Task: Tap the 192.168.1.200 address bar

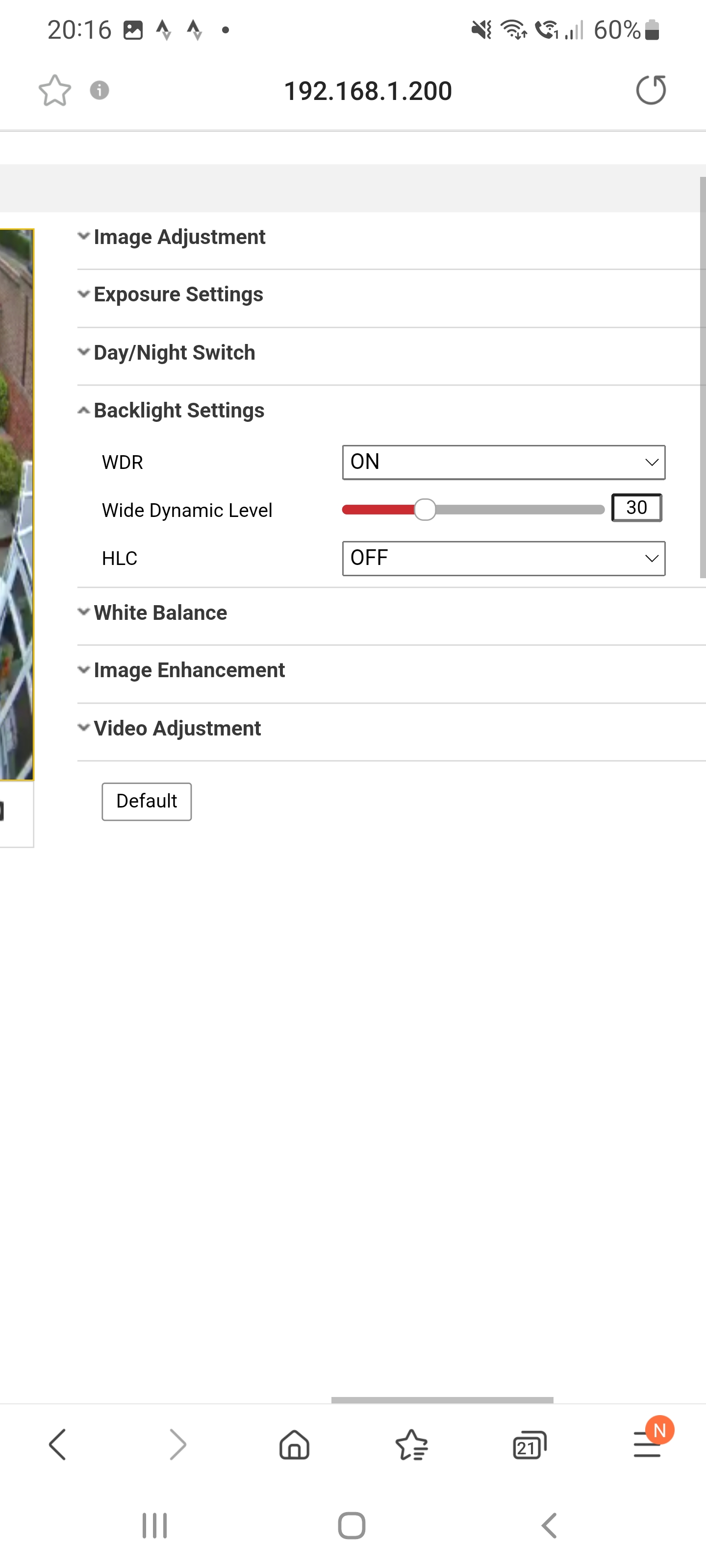Action: [368, 91]
